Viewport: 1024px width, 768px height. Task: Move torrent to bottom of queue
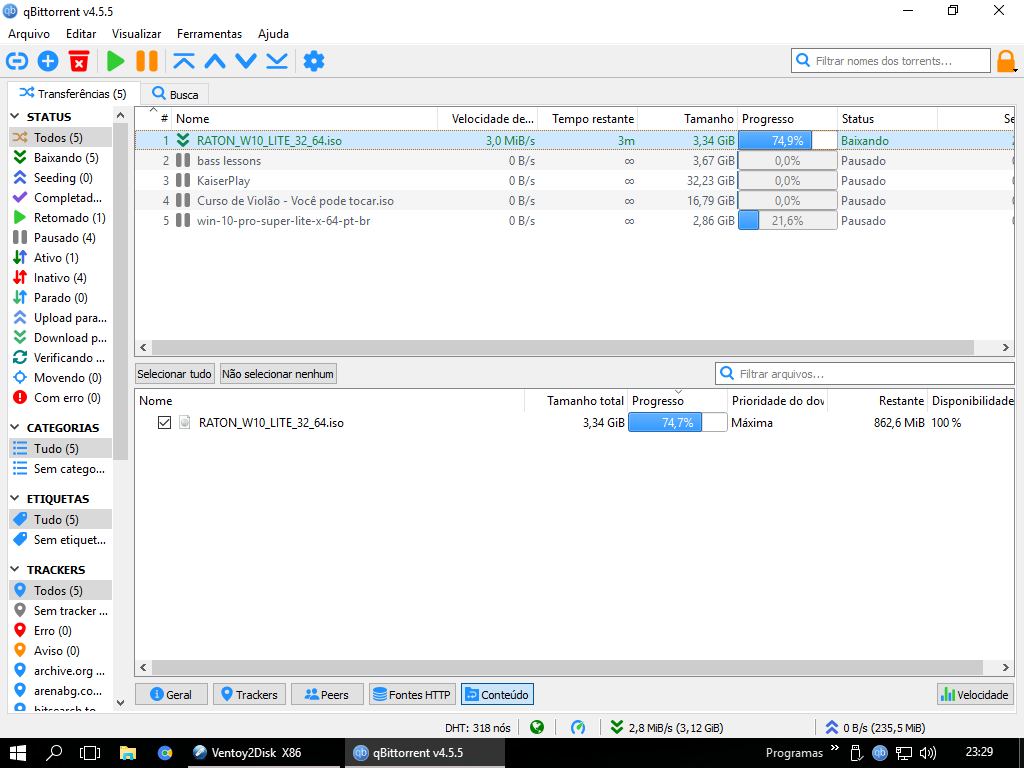277,61
